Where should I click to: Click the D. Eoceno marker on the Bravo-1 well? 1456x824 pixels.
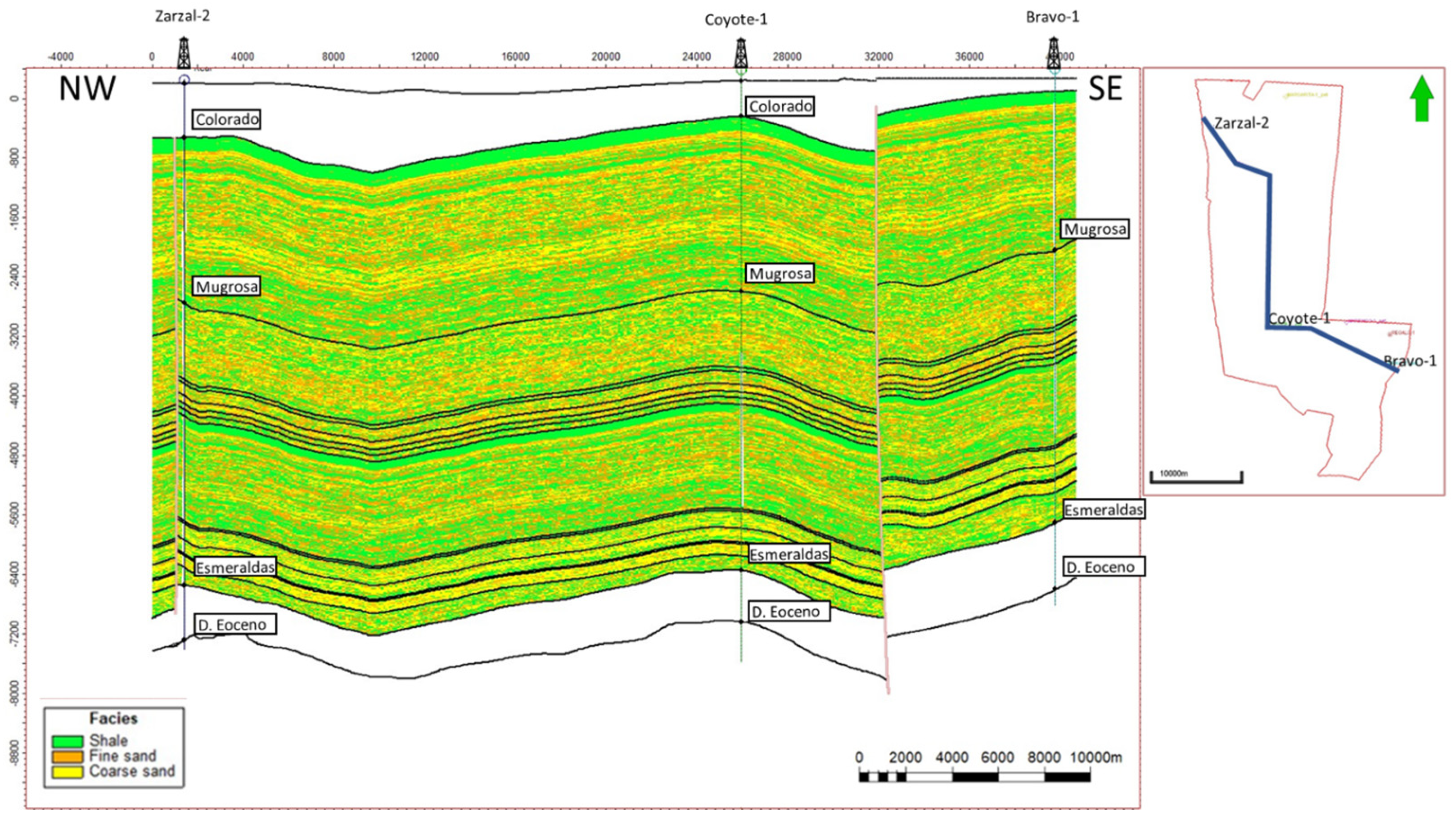tap(1054, 589)
